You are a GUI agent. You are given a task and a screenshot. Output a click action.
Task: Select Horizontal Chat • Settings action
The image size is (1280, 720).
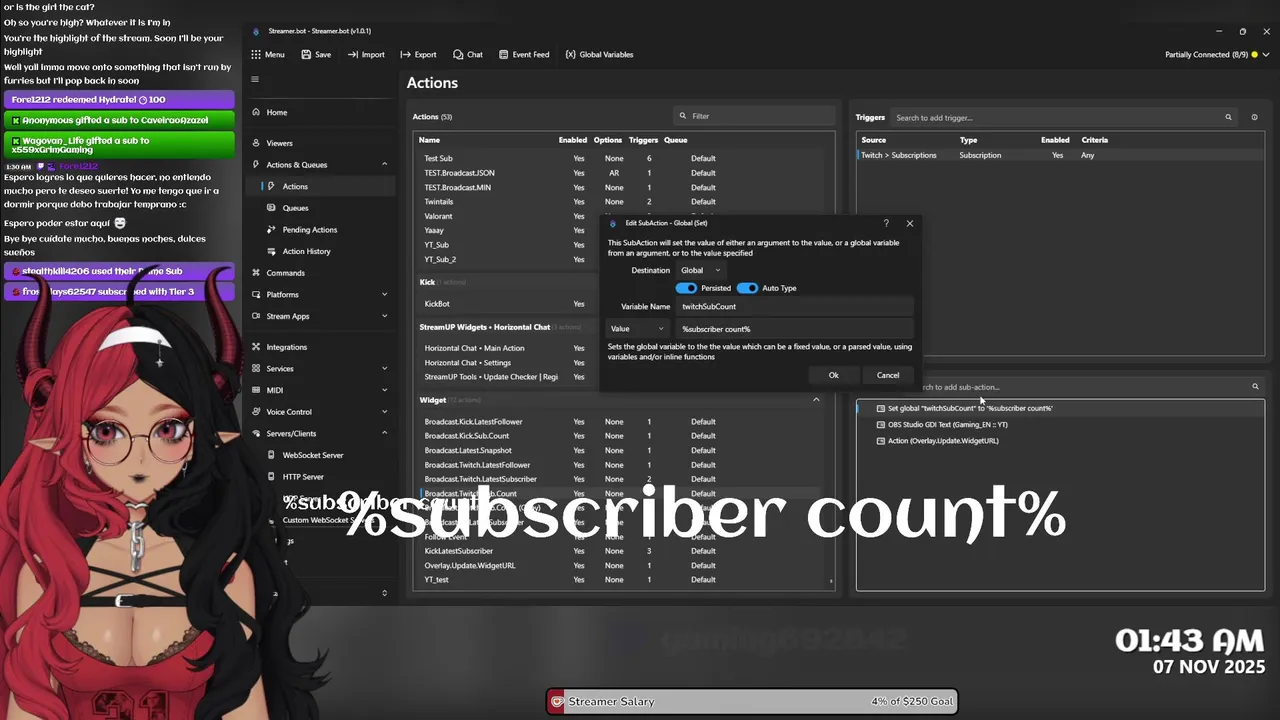(x=509, y=362)
